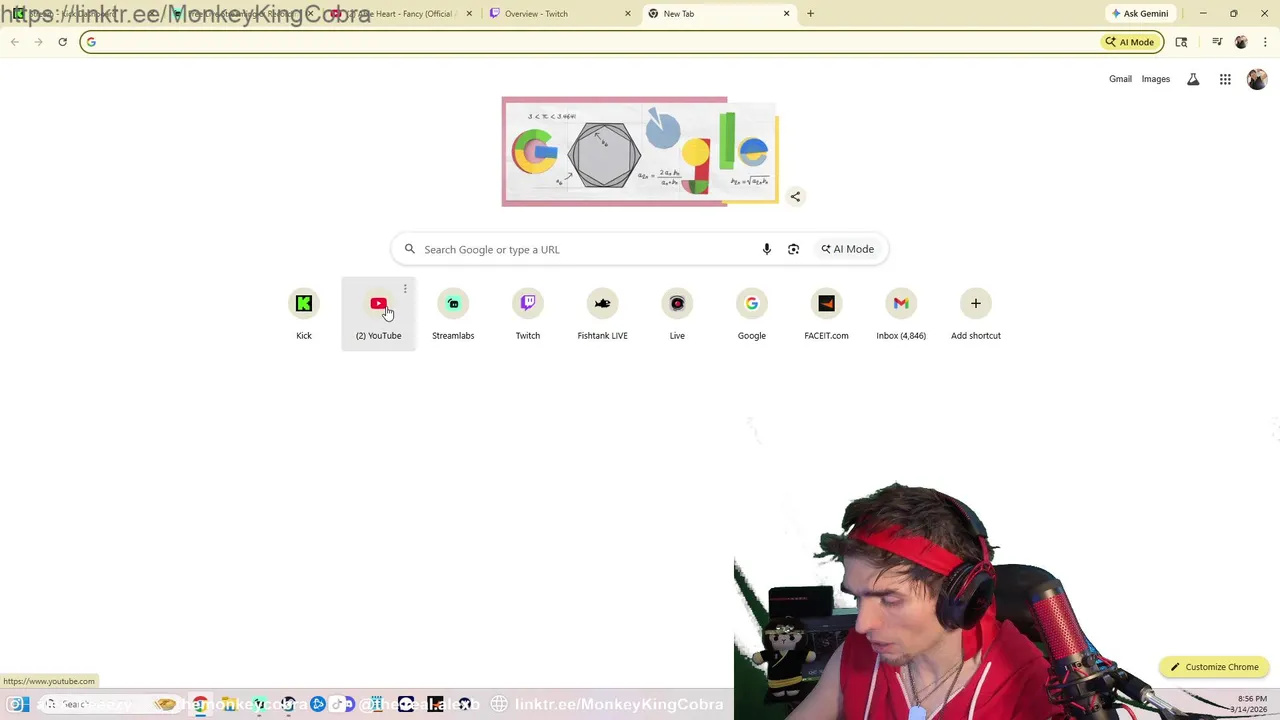
Task: Open the Images link at top right
Action: (x=1155, y=79)
